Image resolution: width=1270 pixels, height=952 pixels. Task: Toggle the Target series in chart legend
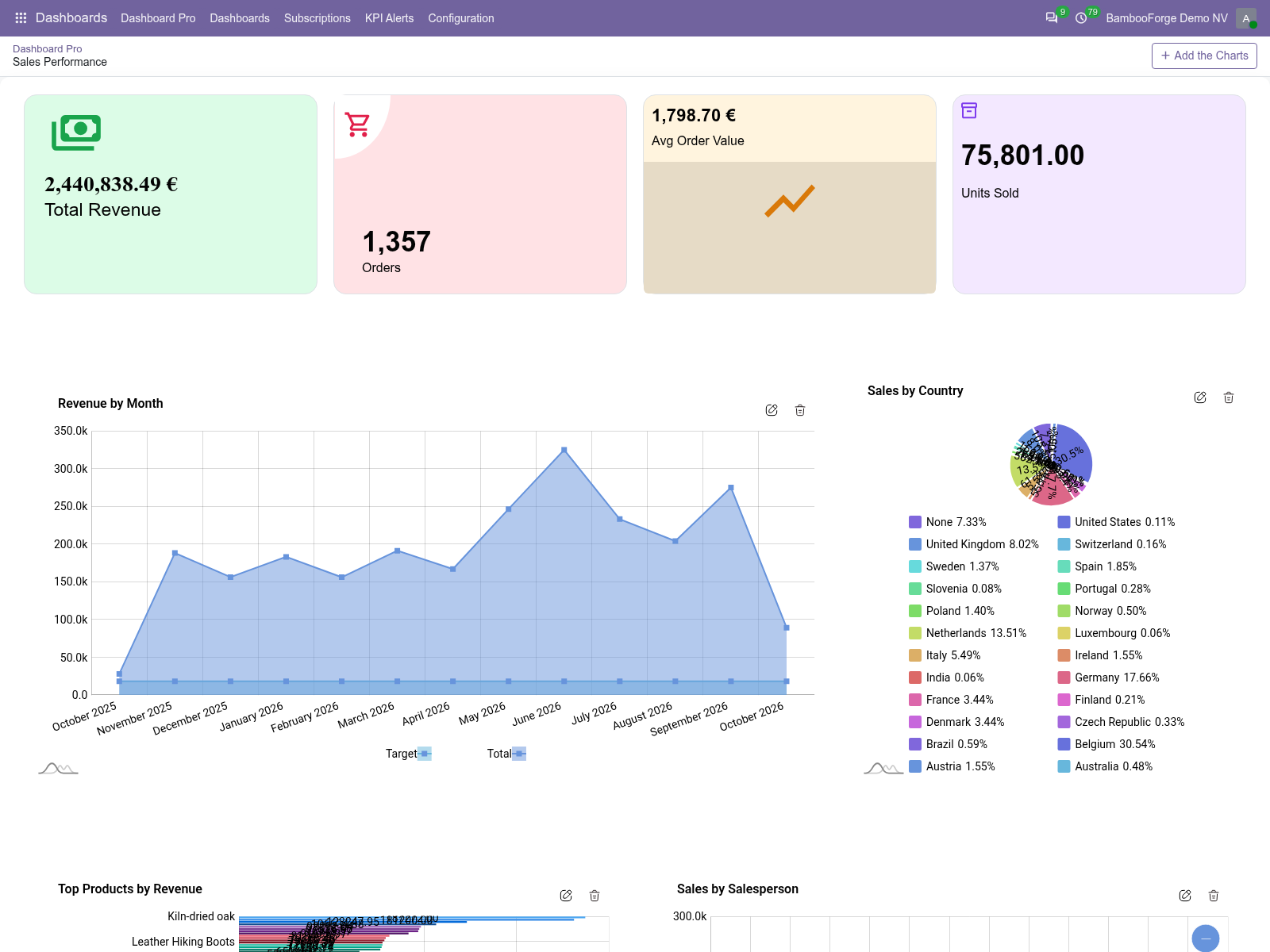(x=408, y=754)
